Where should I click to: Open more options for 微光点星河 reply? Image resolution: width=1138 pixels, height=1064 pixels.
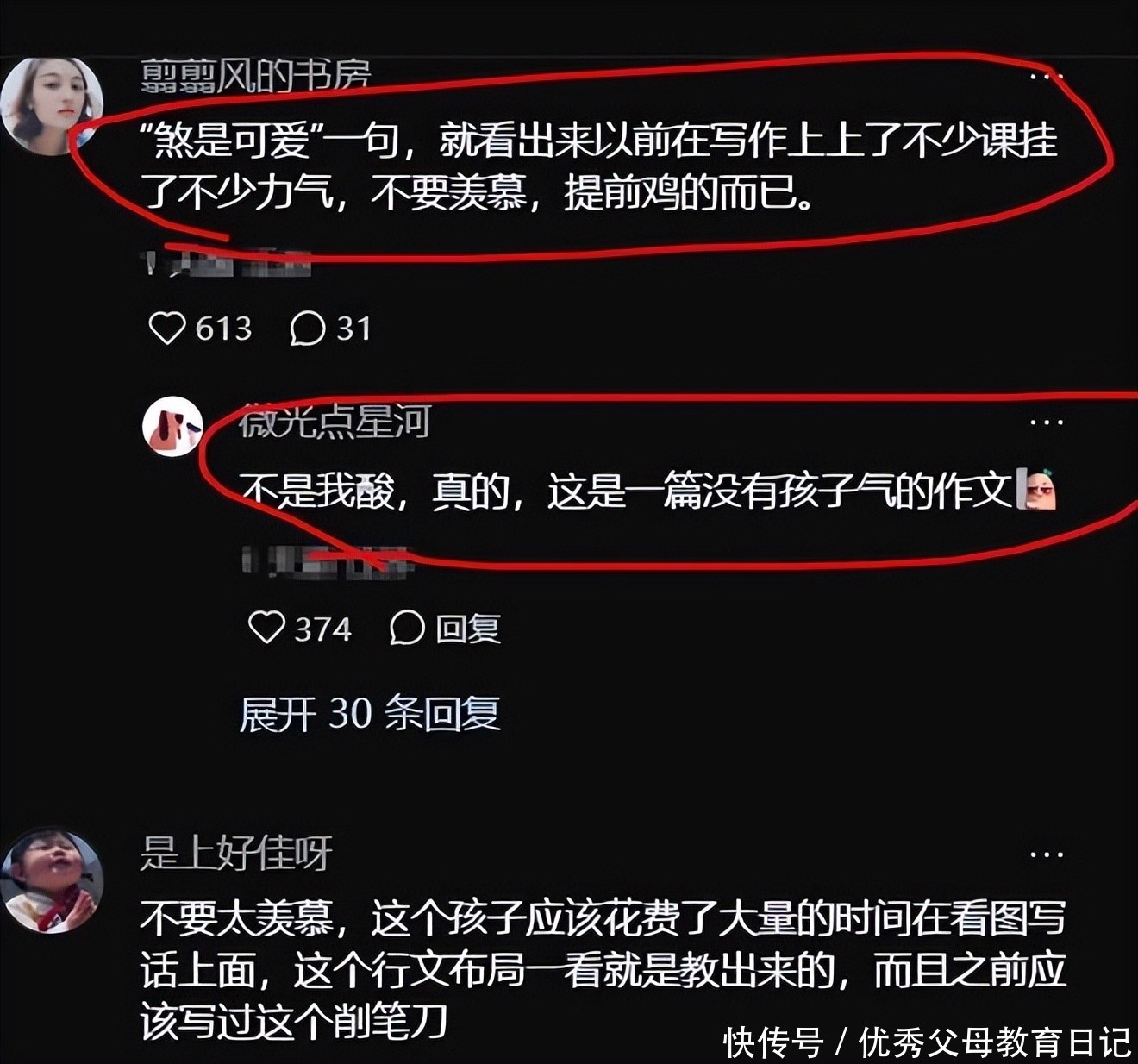point(1047,422)
